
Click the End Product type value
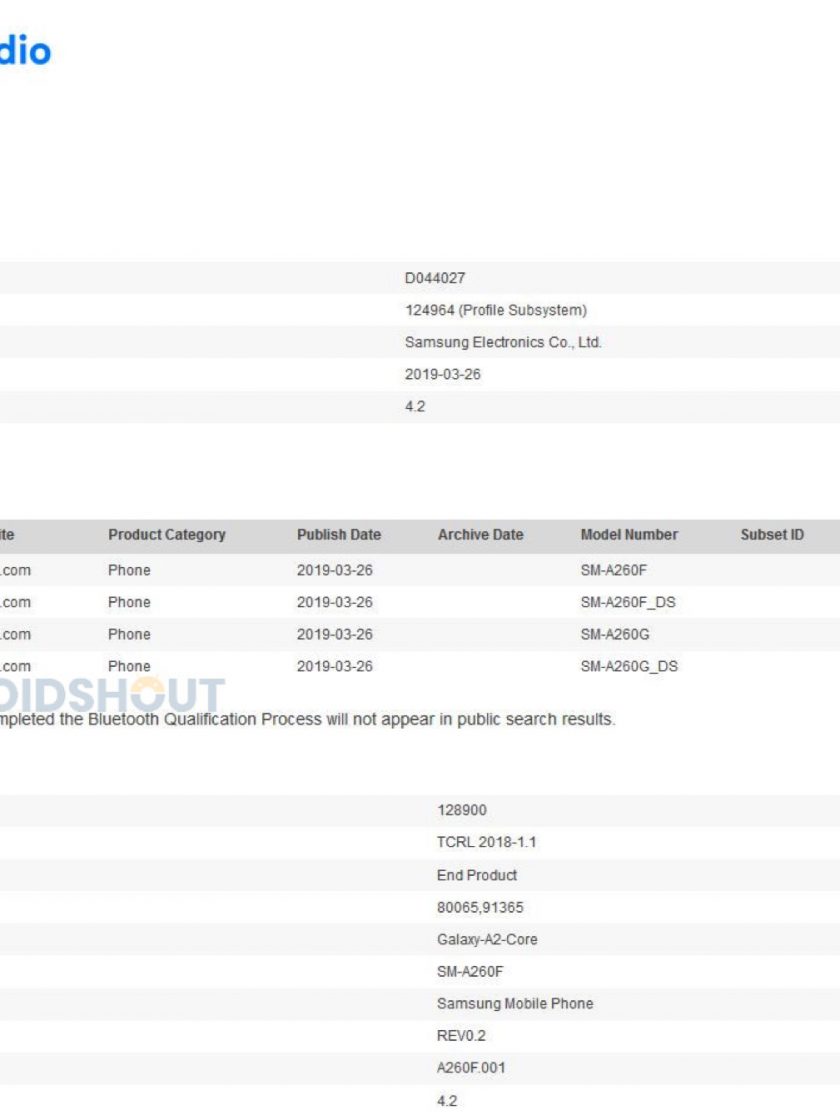476,875
